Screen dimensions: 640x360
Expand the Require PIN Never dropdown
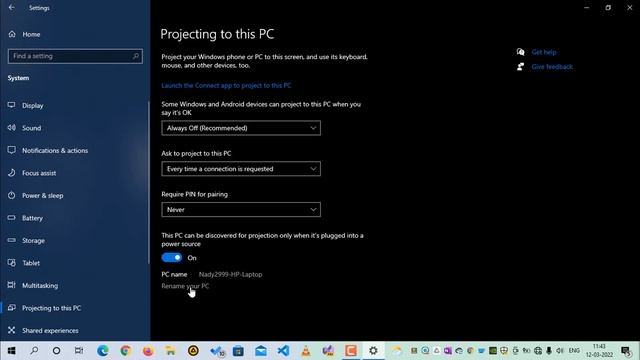click(x=241, y=210)
